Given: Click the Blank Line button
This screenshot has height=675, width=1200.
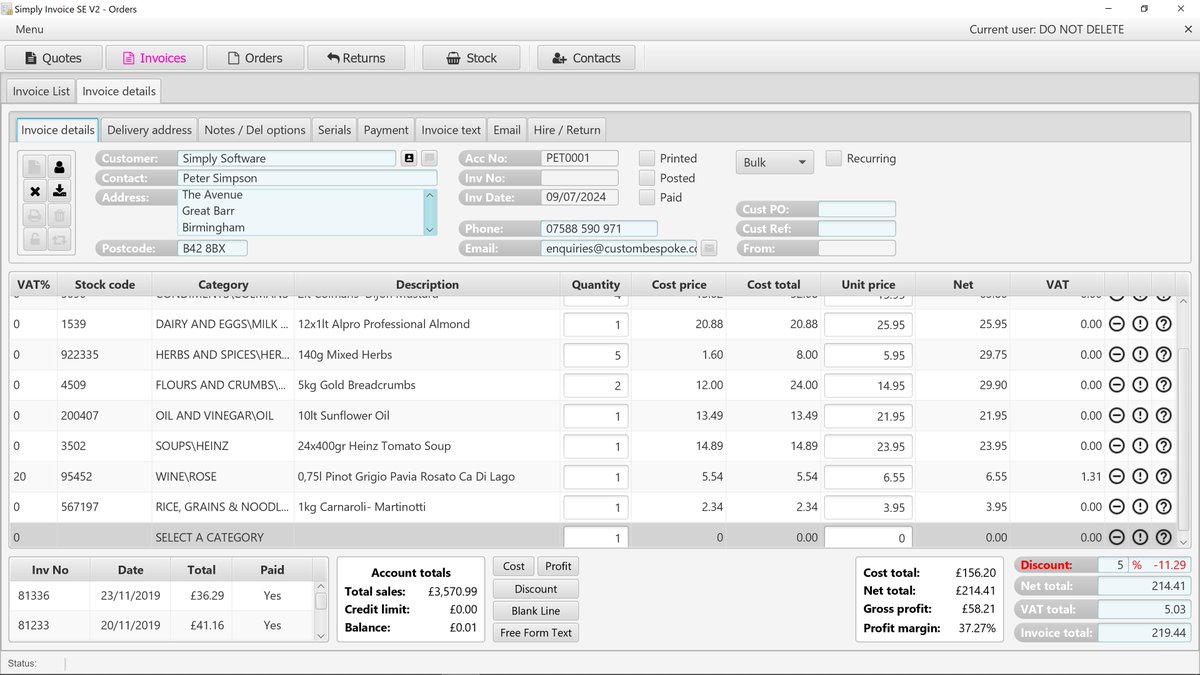Looking at the screenshot, I should coord(536,611).
